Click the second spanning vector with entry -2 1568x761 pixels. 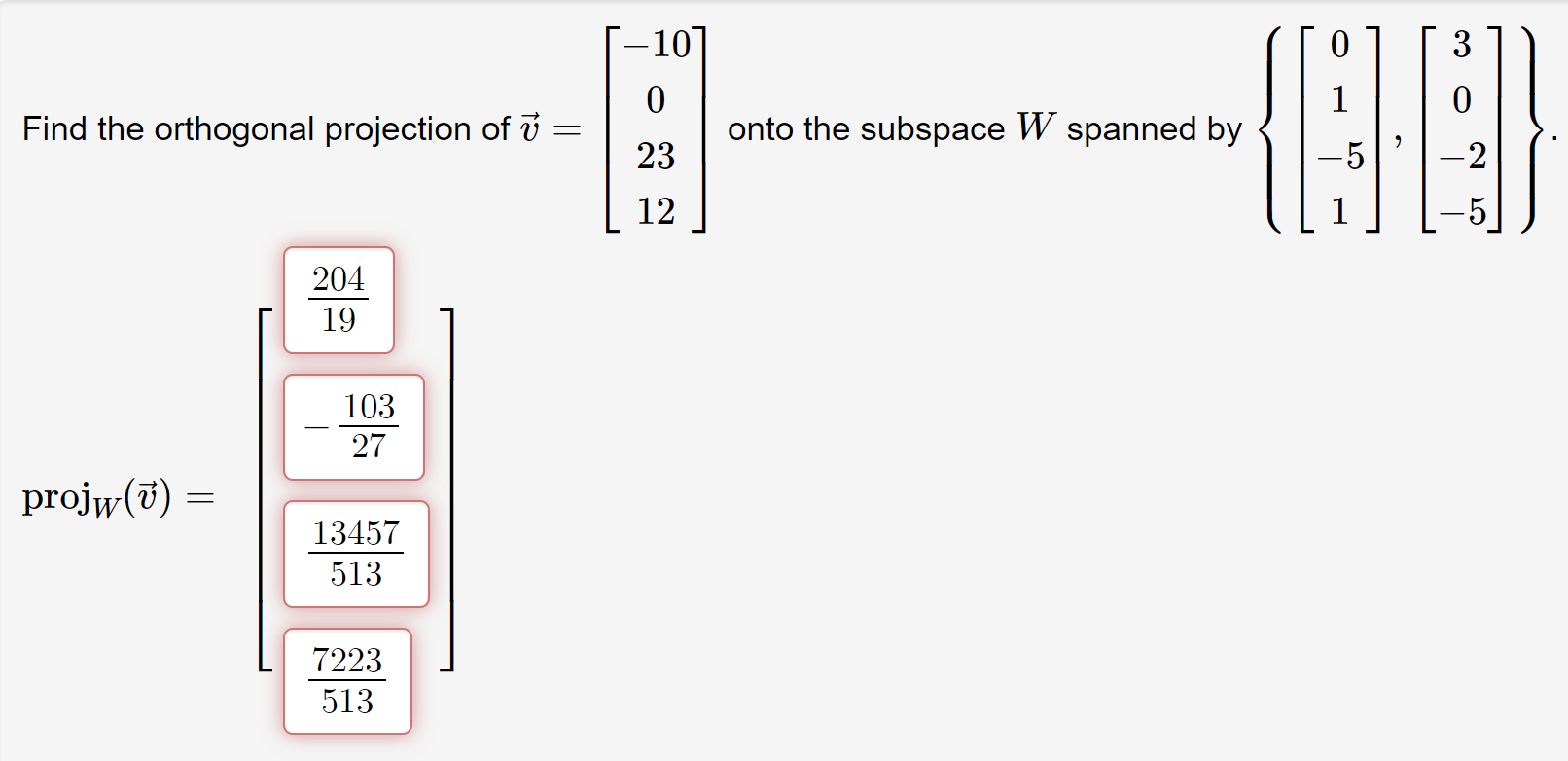pyautogui.click(x=1462, y=156)
